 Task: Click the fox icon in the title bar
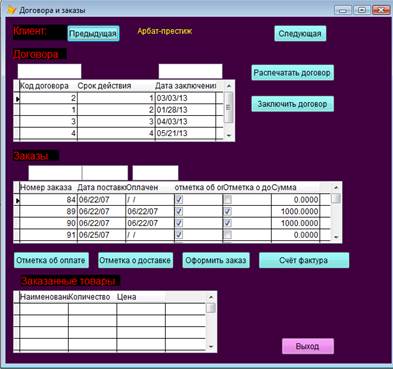(x=11, y=10)
